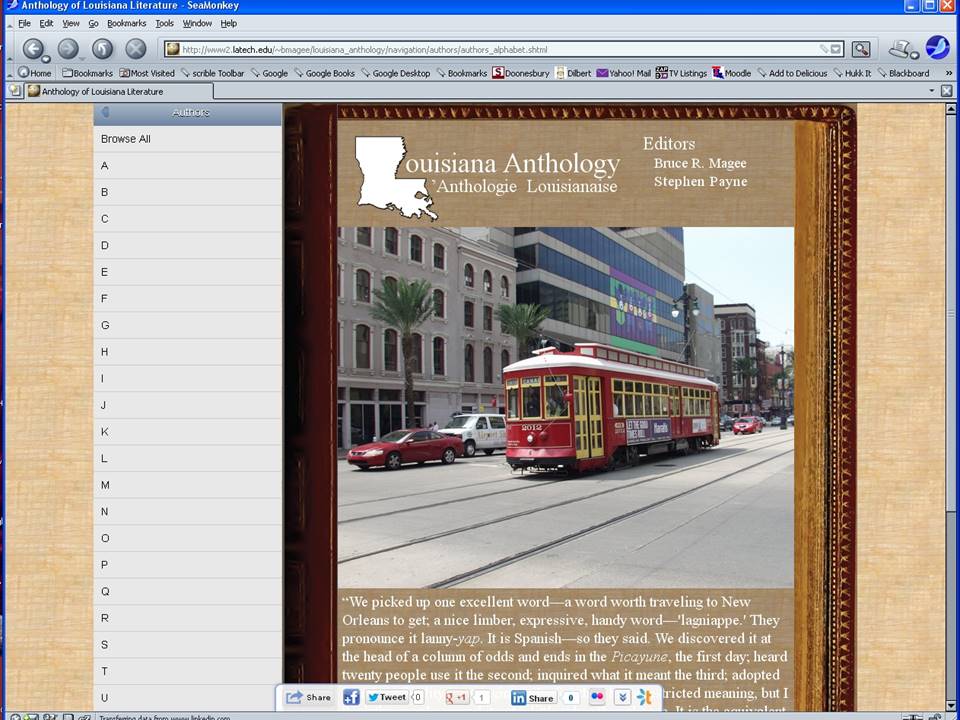Open the Bookmarks menu
This screenshot has height=720, width=960.
pyautogui.click(x=126, y=23)
